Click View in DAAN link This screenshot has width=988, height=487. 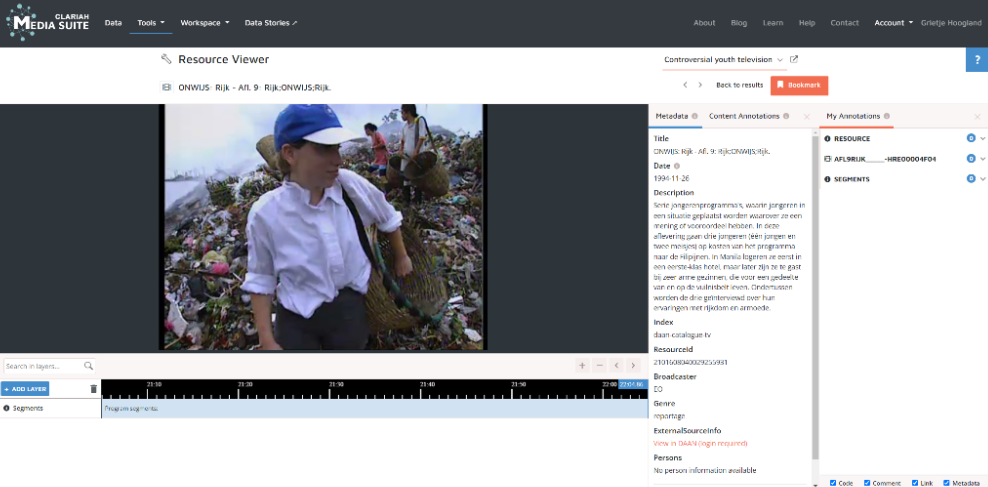pos(700,443)
